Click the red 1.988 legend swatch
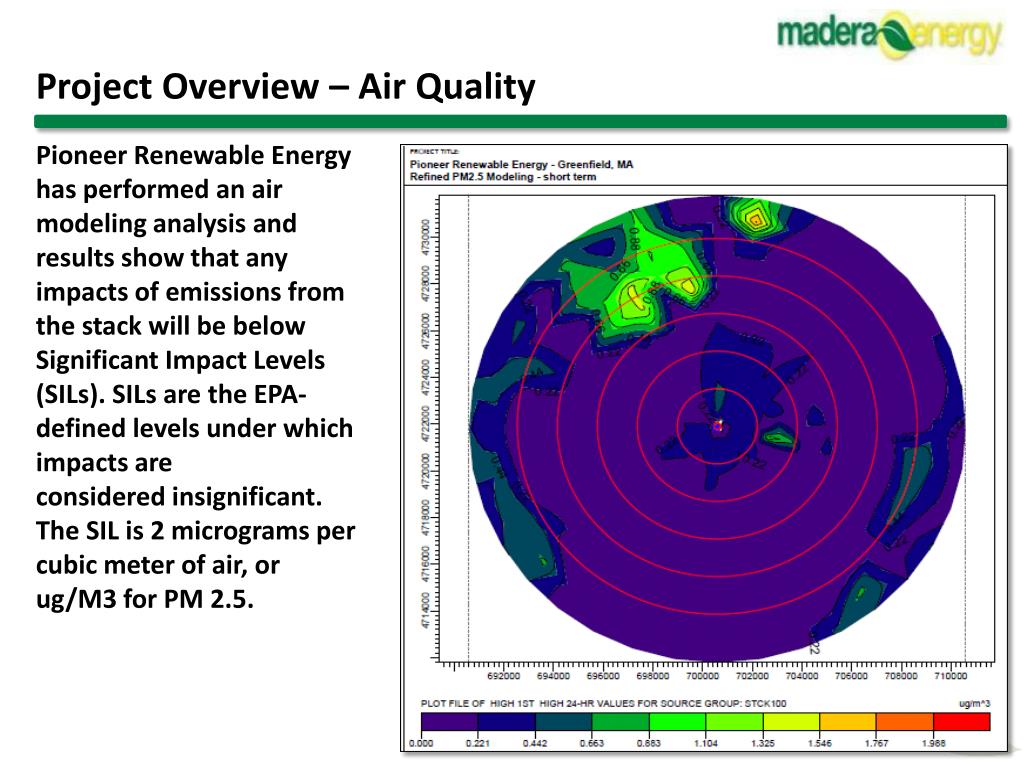The height and width of the screenshot is (768, 1024). pos(961,722)
